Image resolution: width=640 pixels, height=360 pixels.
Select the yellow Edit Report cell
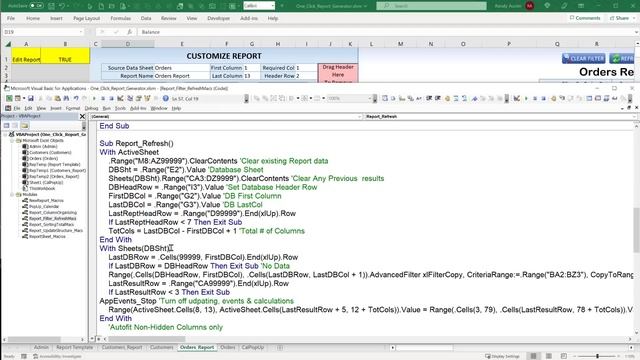coord(26,56)
